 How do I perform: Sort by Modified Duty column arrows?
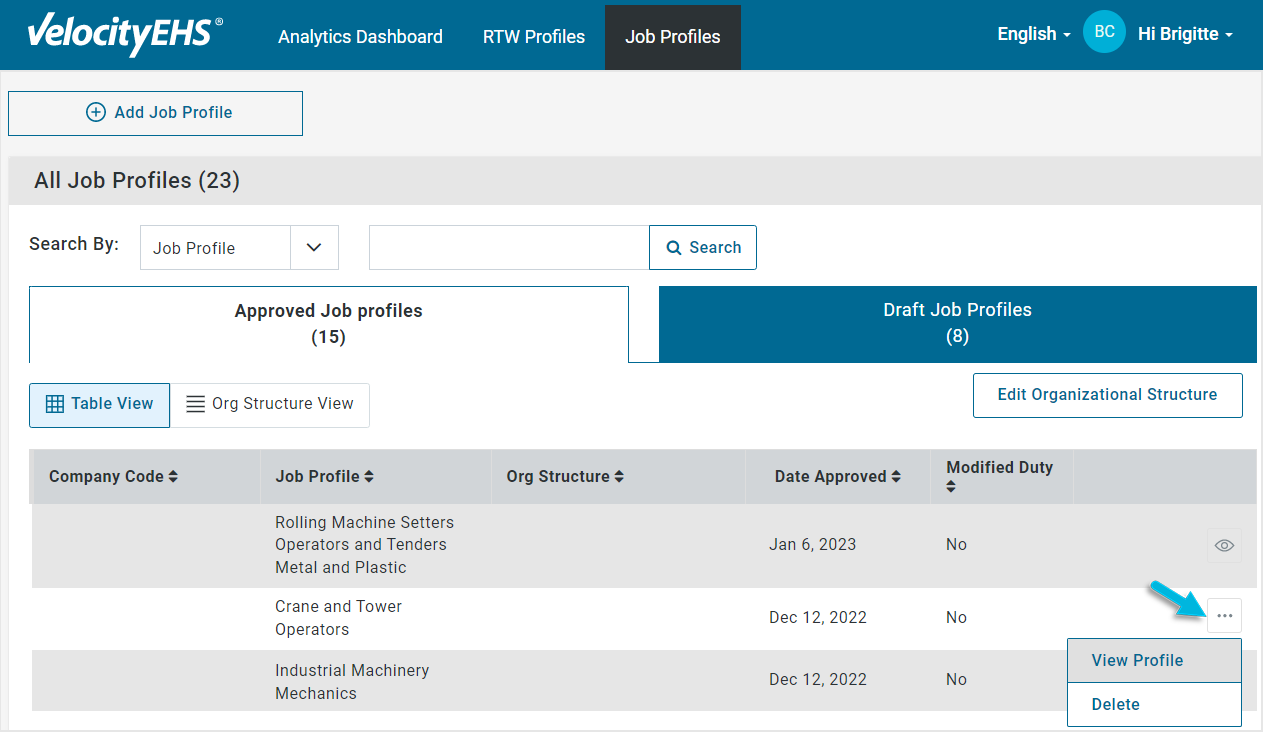[951, 487]
